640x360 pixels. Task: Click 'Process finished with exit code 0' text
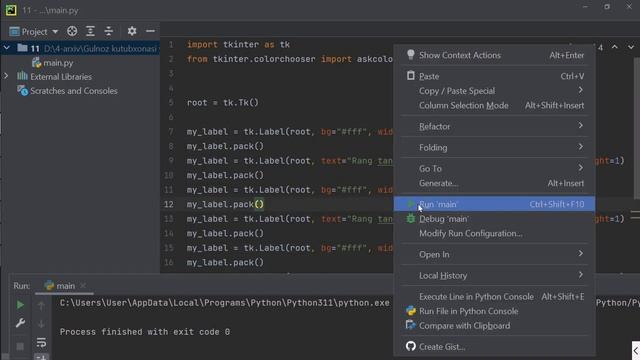(x=145, y=332)
